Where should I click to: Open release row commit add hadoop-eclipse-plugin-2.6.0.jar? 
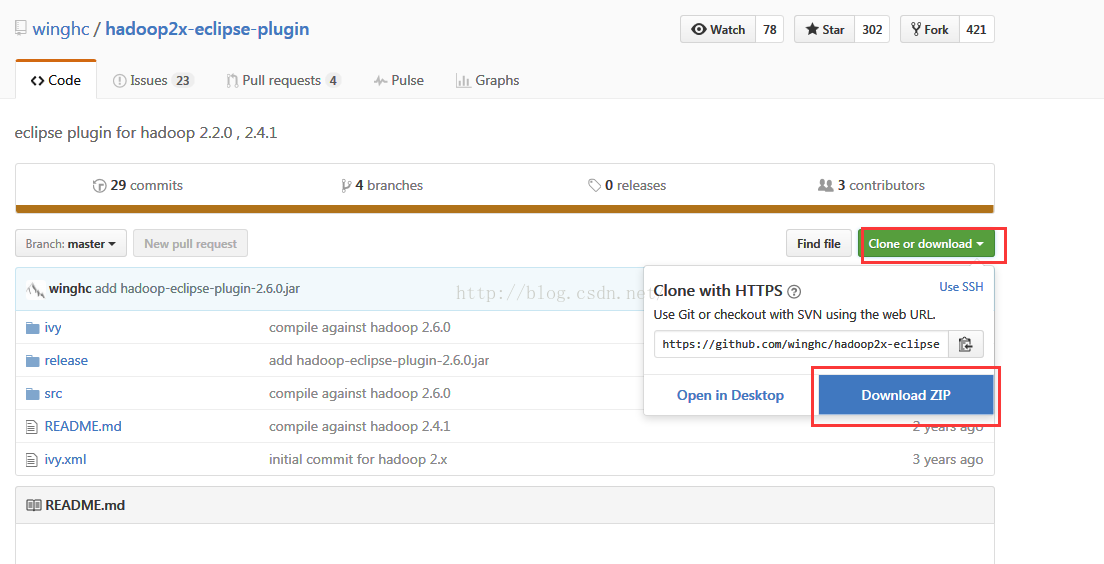(379, 361)
